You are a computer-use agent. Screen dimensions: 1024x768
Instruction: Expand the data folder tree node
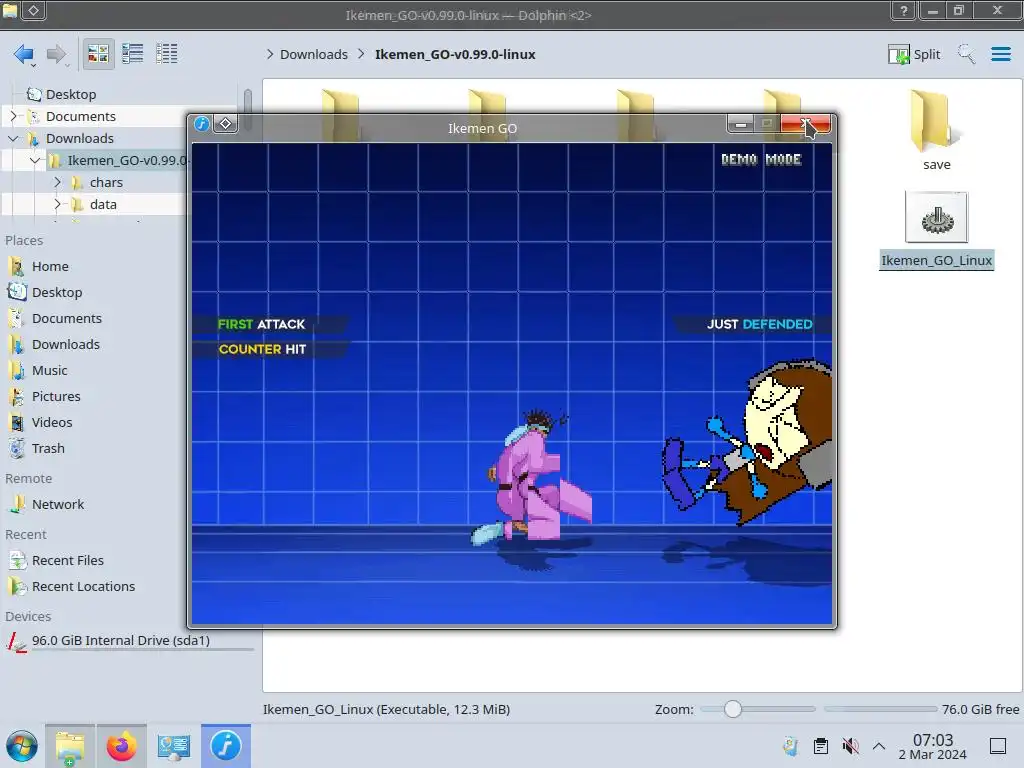pyautogui.click(x=57, y=204)
